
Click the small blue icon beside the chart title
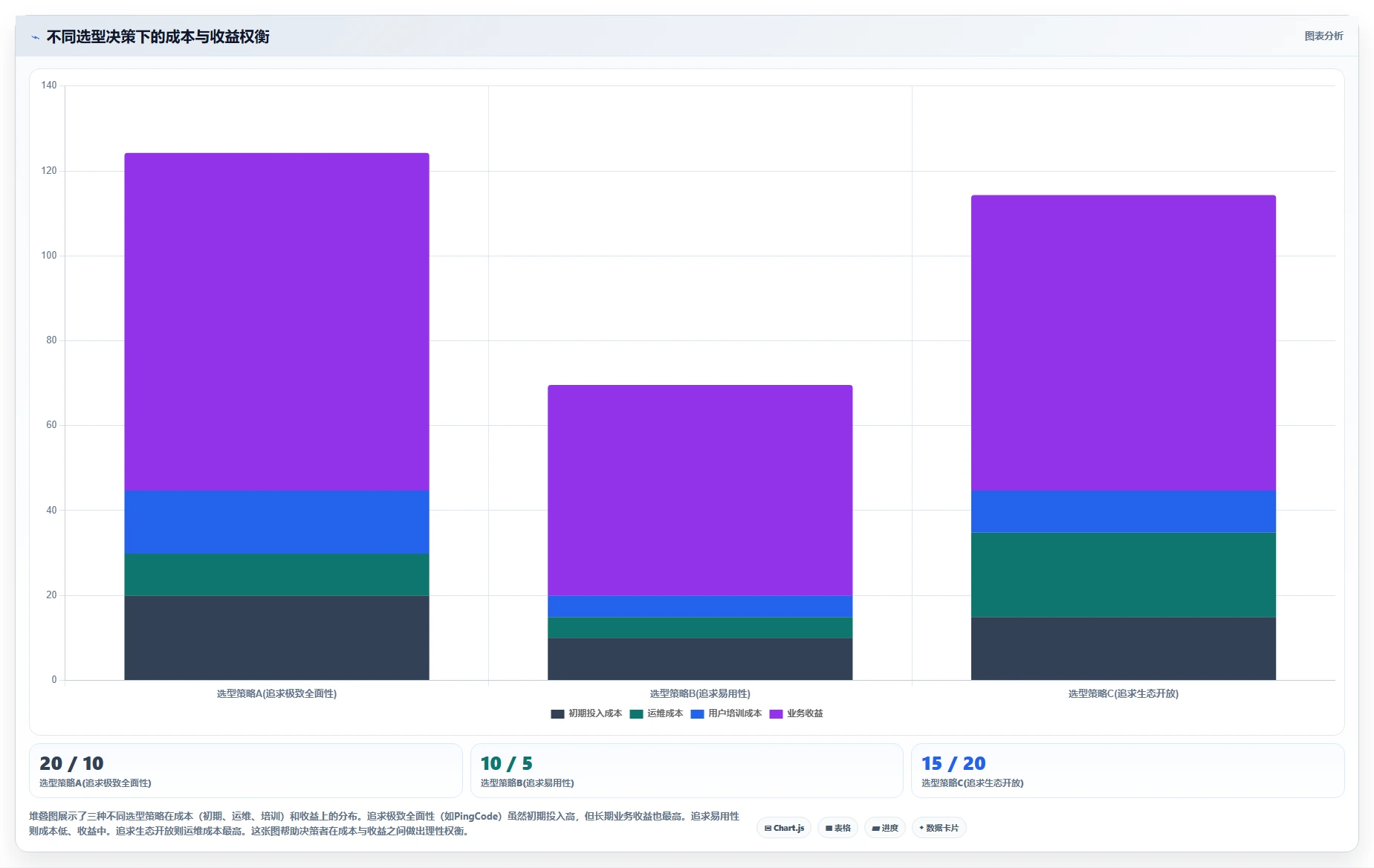(x=35, y=37)
